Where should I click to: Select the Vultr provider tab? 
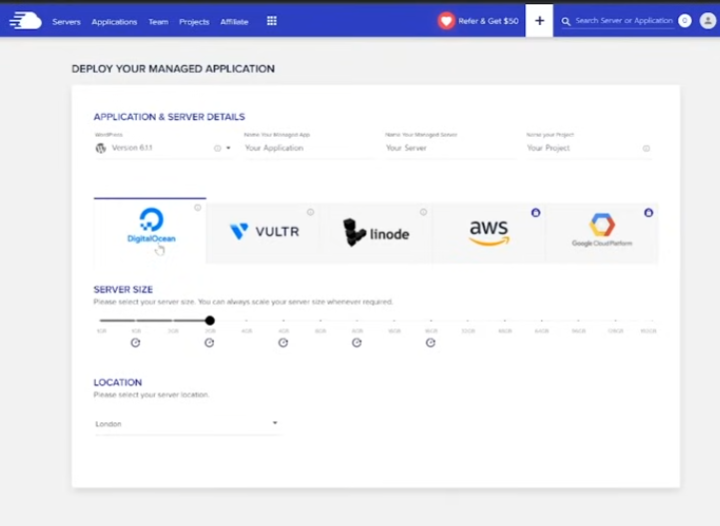pyautogui.click(x=263, y=233)
